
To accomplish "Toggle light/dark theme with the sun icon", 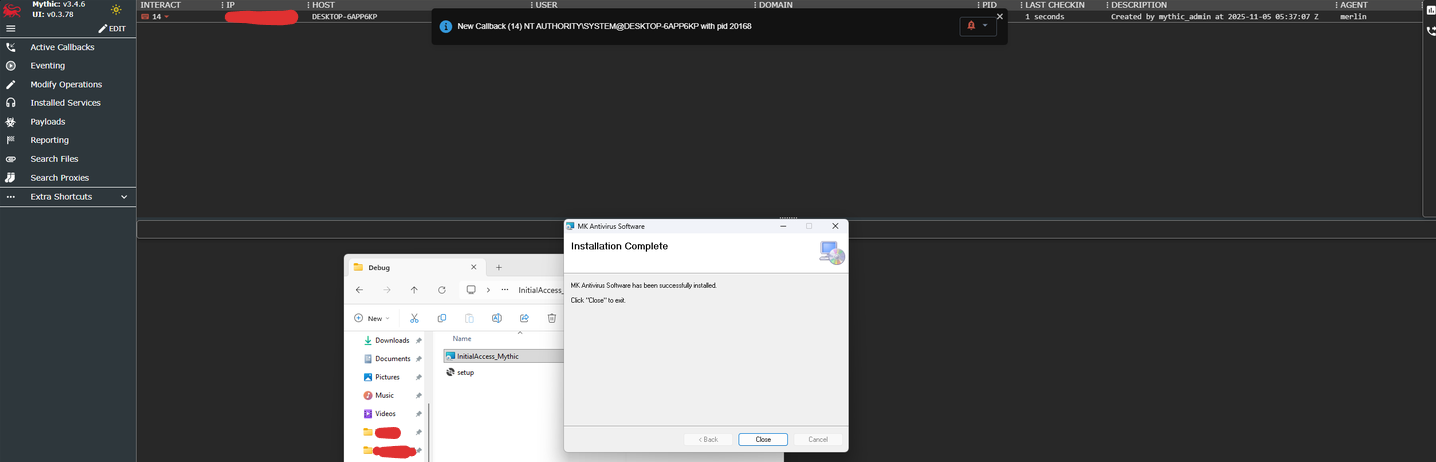I will [116, 10].
